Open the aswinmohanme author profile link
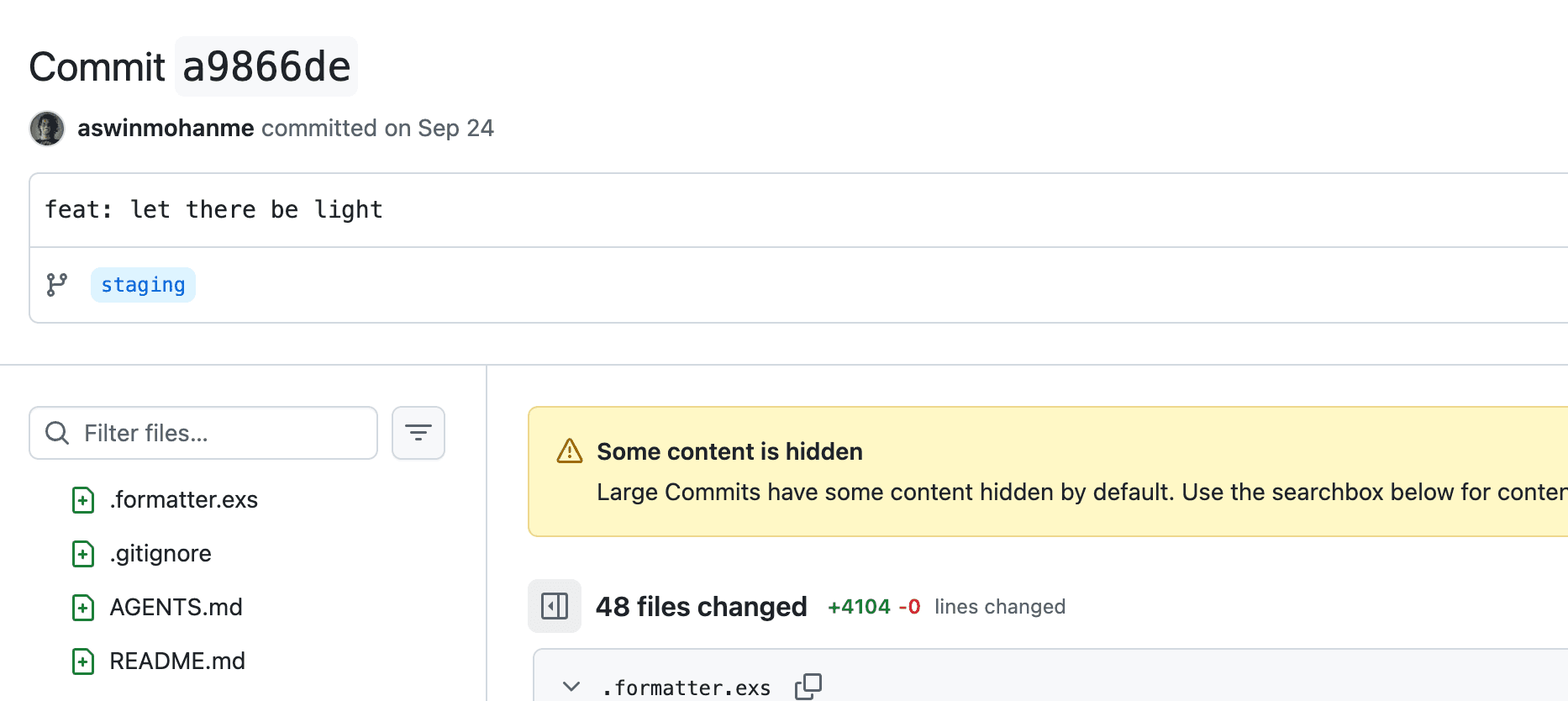 point(166,129)
